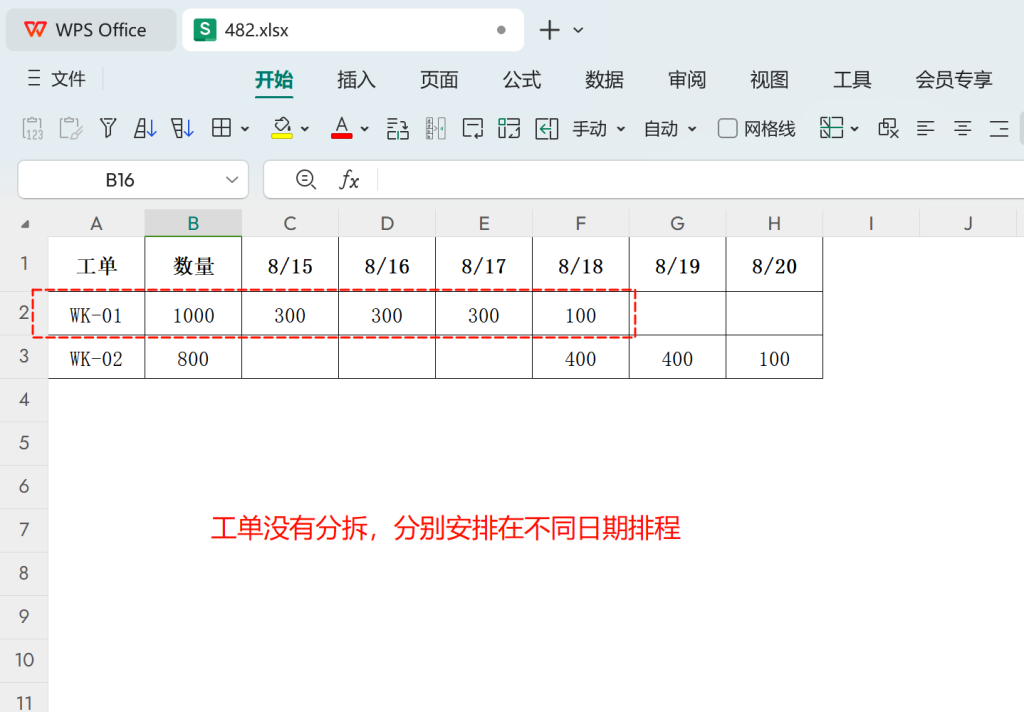This screenshot has width=1024, height=712.
Task: Click header cell 数量
Action: point(193,265)
